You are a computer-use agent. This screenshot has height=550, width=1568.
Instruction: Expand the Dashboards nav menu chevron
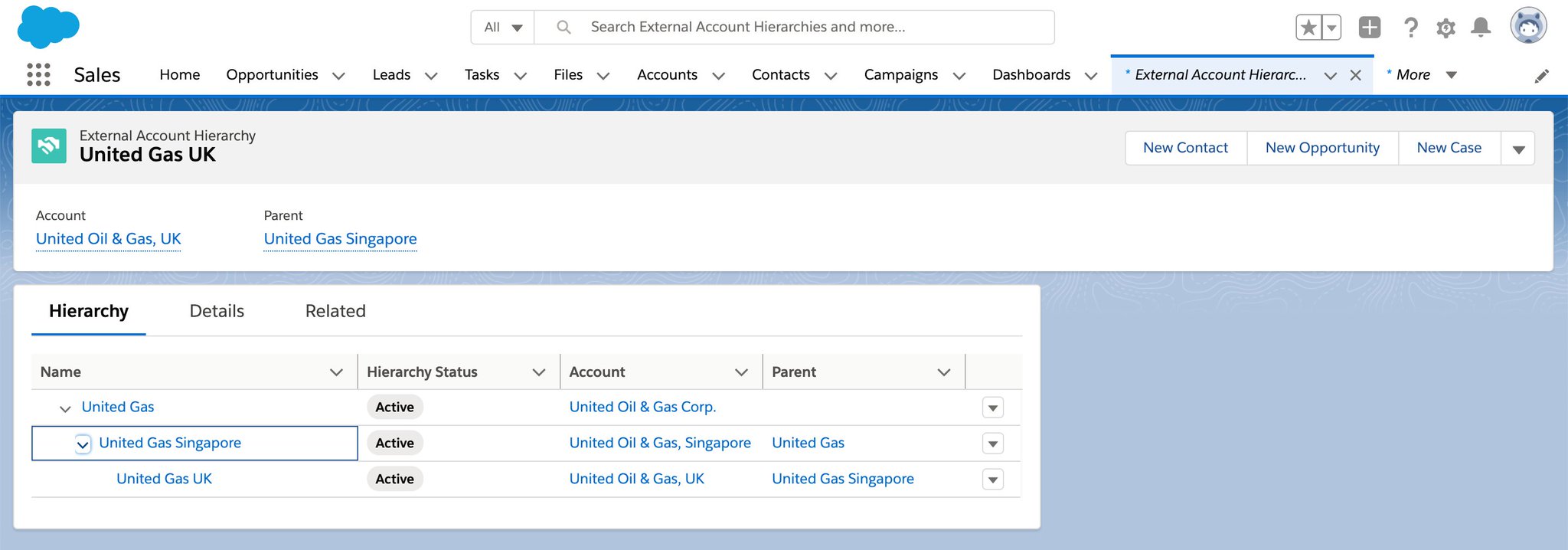tap(1091, 75)
